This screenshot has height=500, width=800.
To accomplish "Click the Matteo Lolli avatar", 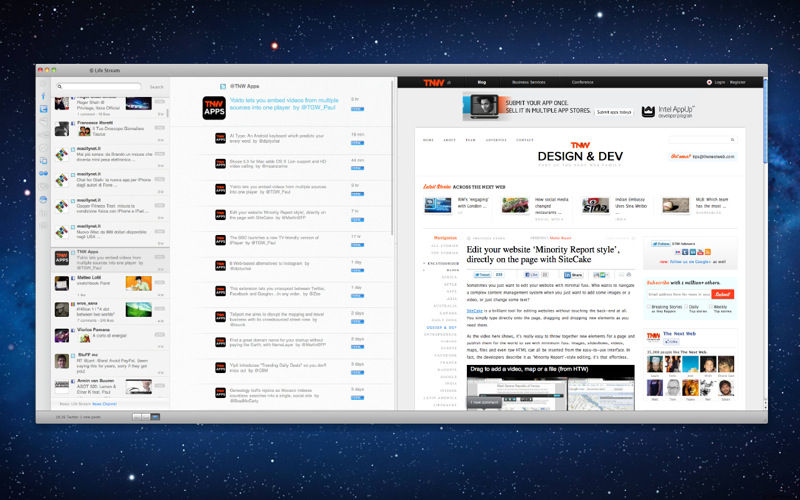I will (x=62, y=283).
